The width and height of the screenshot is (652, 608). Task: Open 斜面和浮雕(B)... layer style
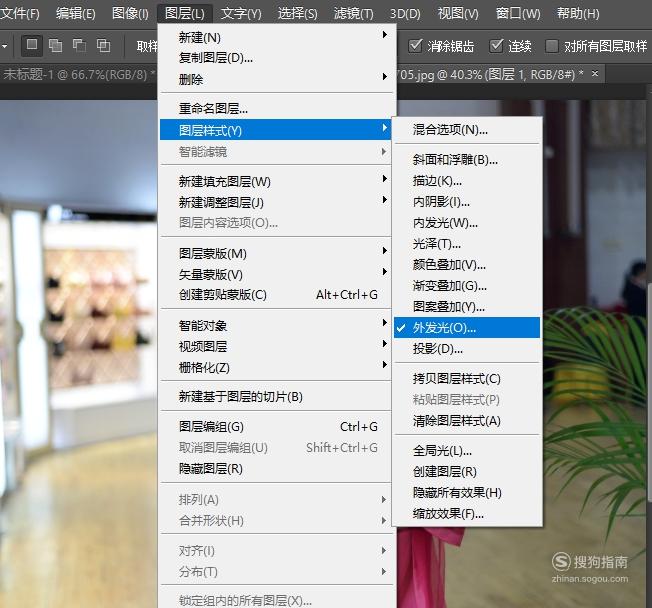467,160
